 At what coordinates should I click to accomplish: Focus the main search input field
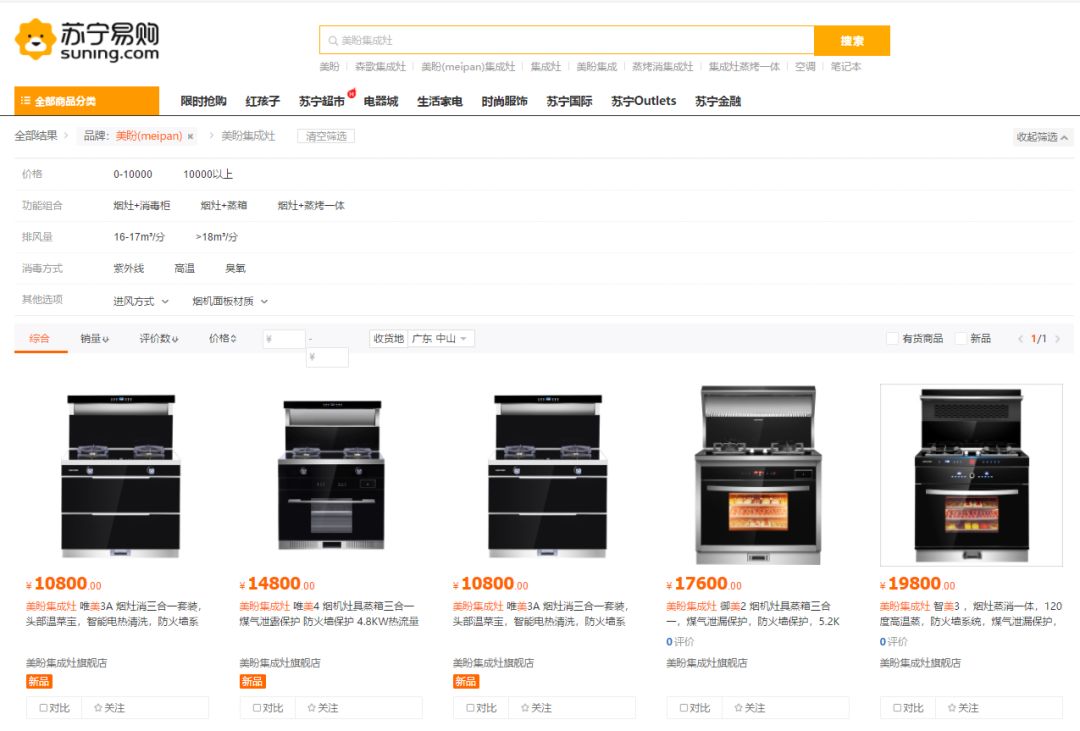pyautogui.click(x=567, y=41)
